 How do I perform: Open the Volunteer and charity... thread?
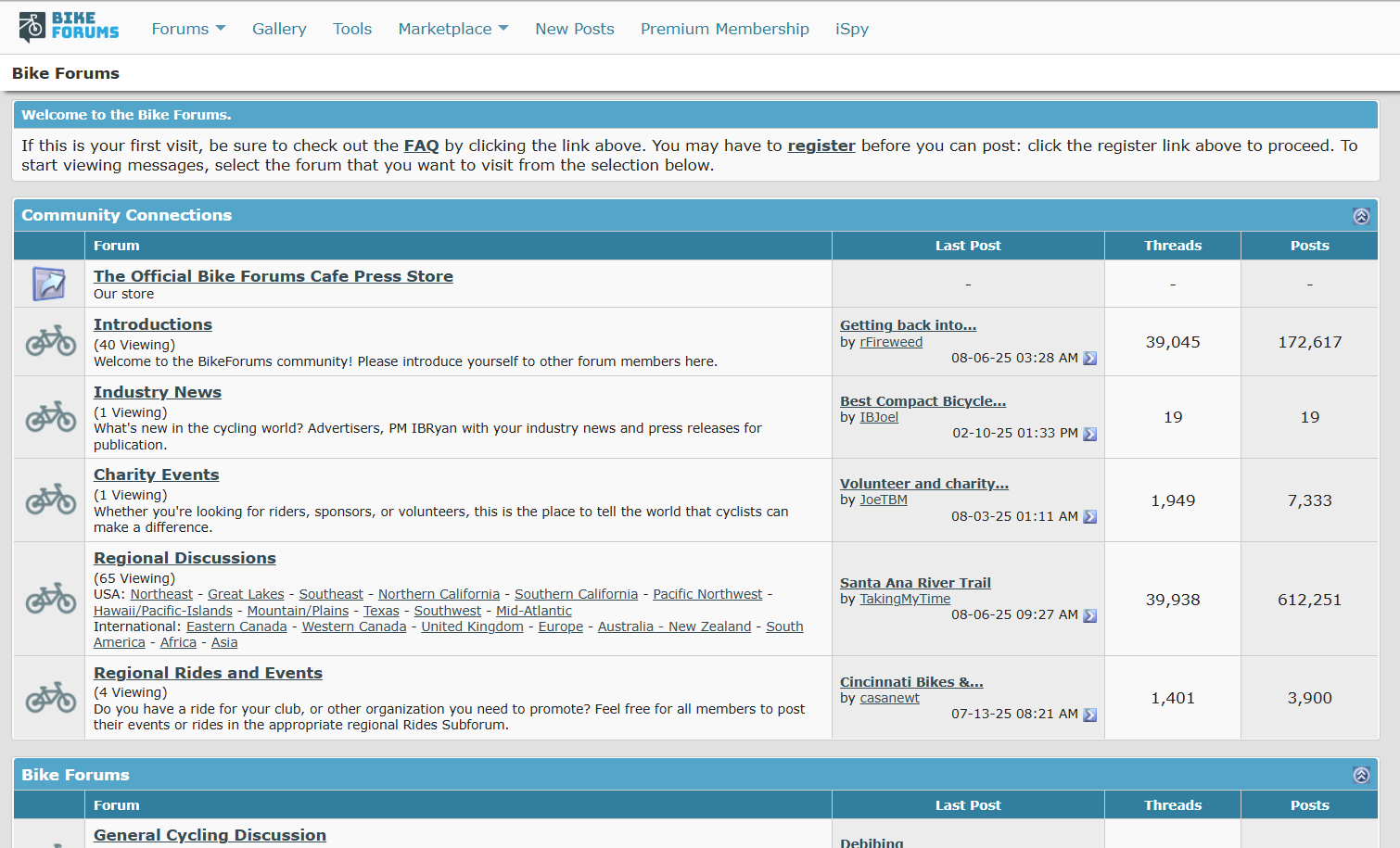(924, 484)
